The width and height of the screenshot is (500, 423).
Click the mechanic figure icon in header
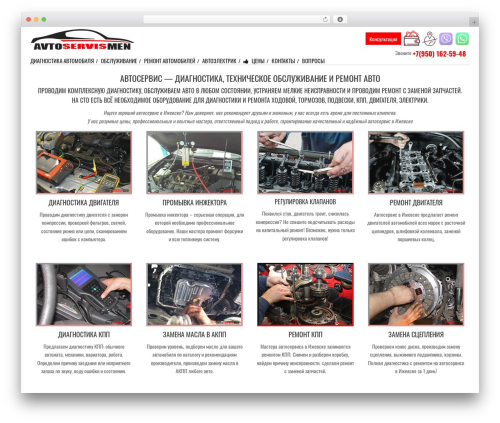click(x=430, y=39)
